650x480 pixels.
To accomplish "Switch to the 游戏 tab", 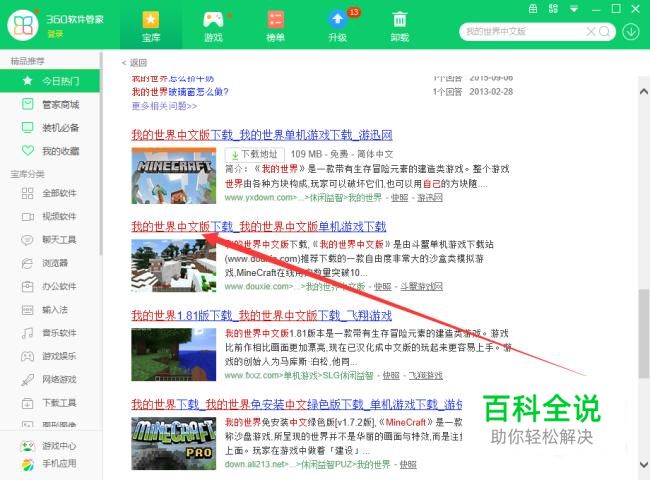I will tap(213, 27).
